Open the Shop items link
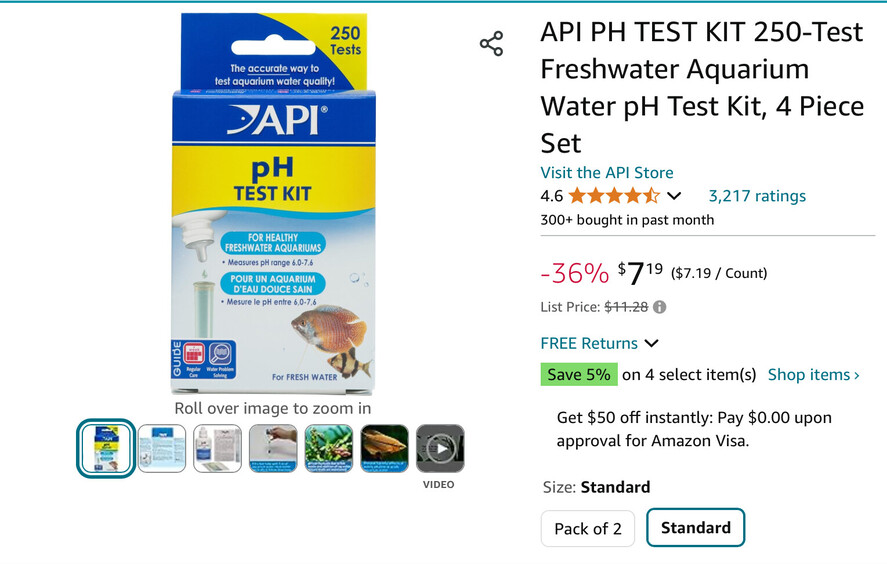 (x=813, y=375)
